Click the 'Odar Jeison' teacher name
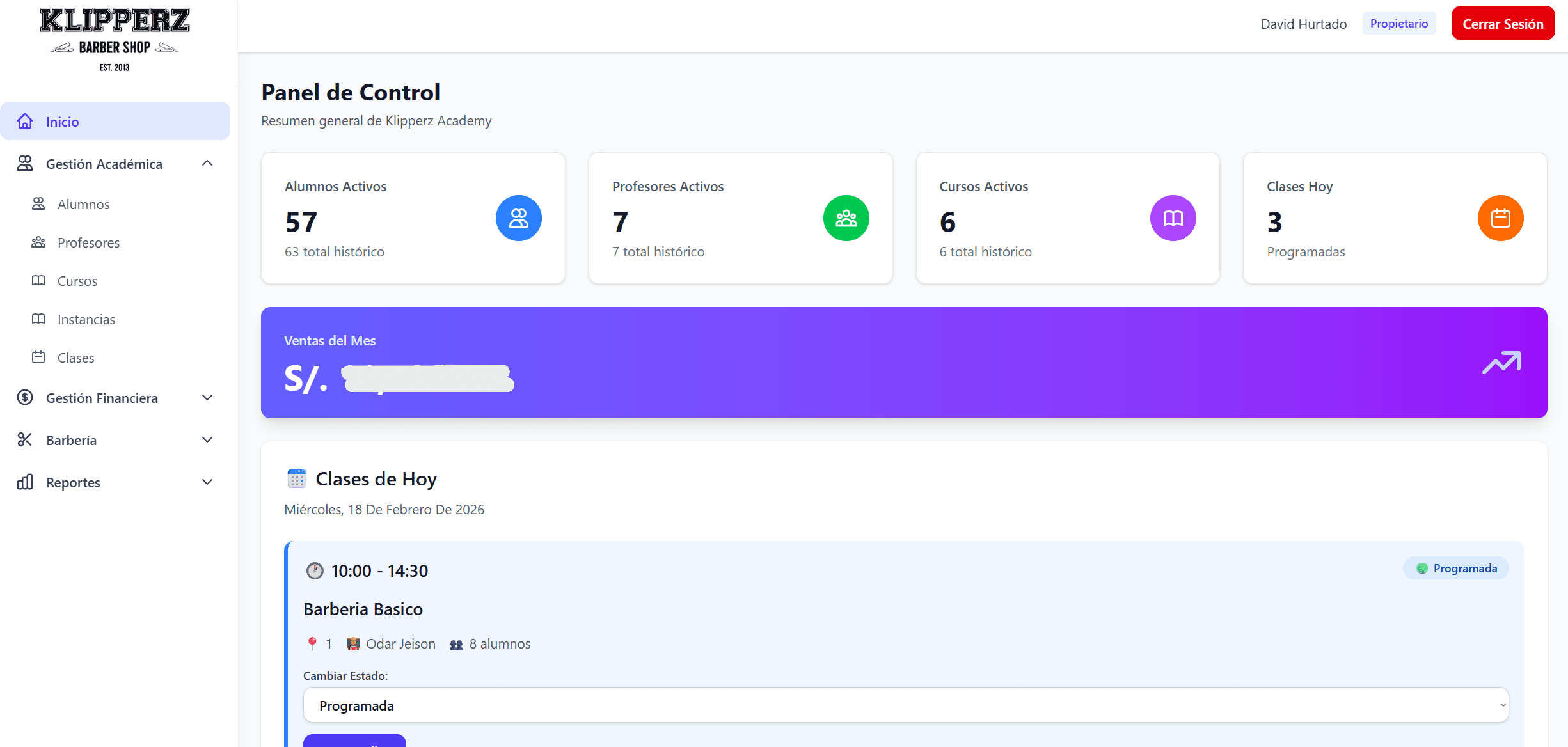Viewport: 1568px width, 747px height. click(x=400, y=644)
